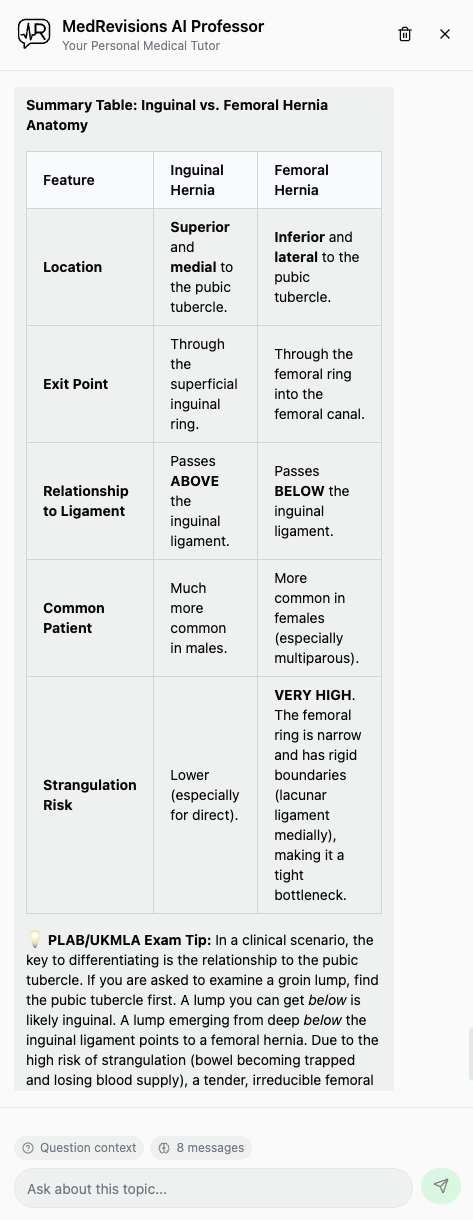
Task: Open the Question context chip
Action: point(79,1148)
